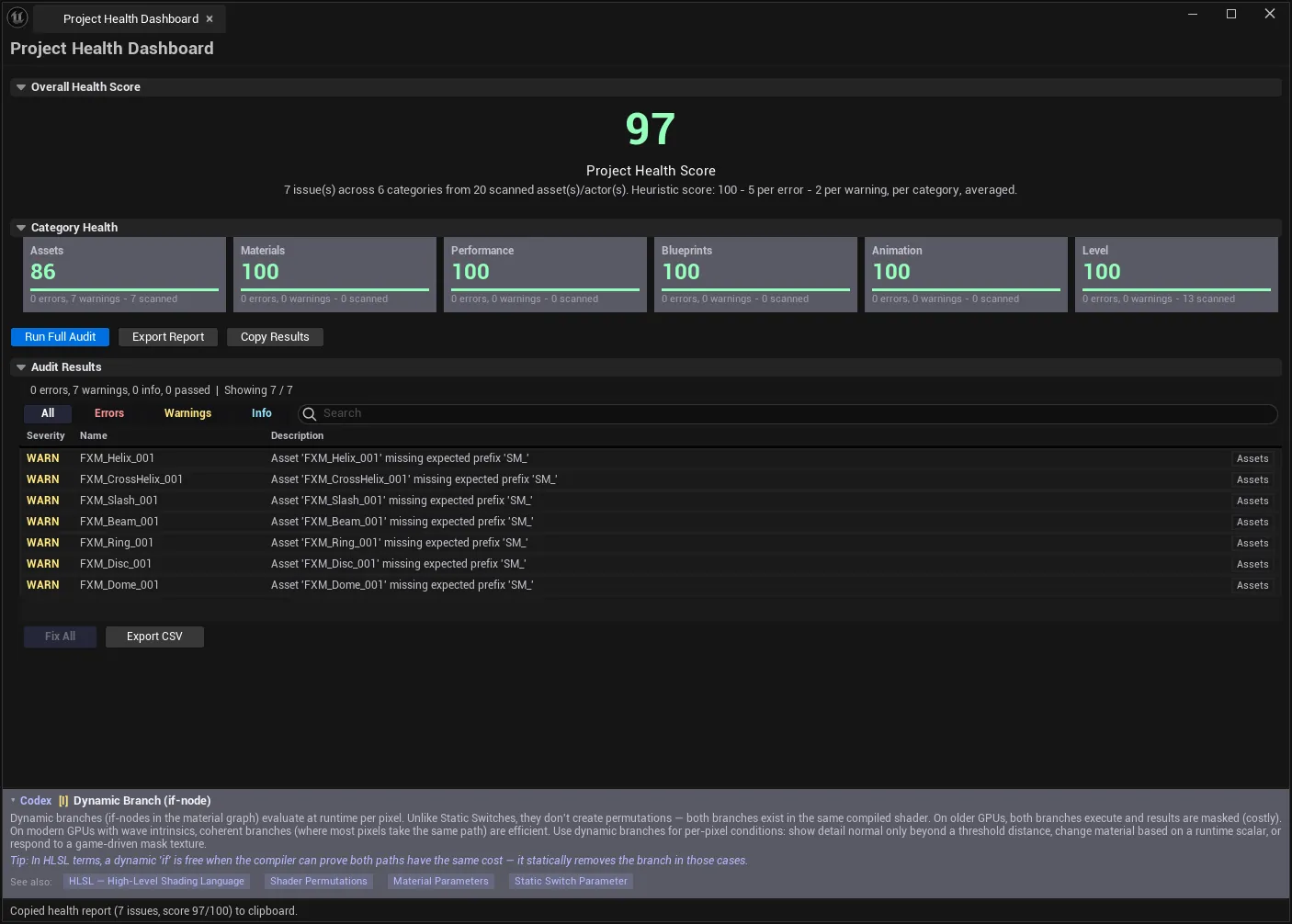1292x924 pixels.
Task: Open the Level category card
Action: [1176, 275]
